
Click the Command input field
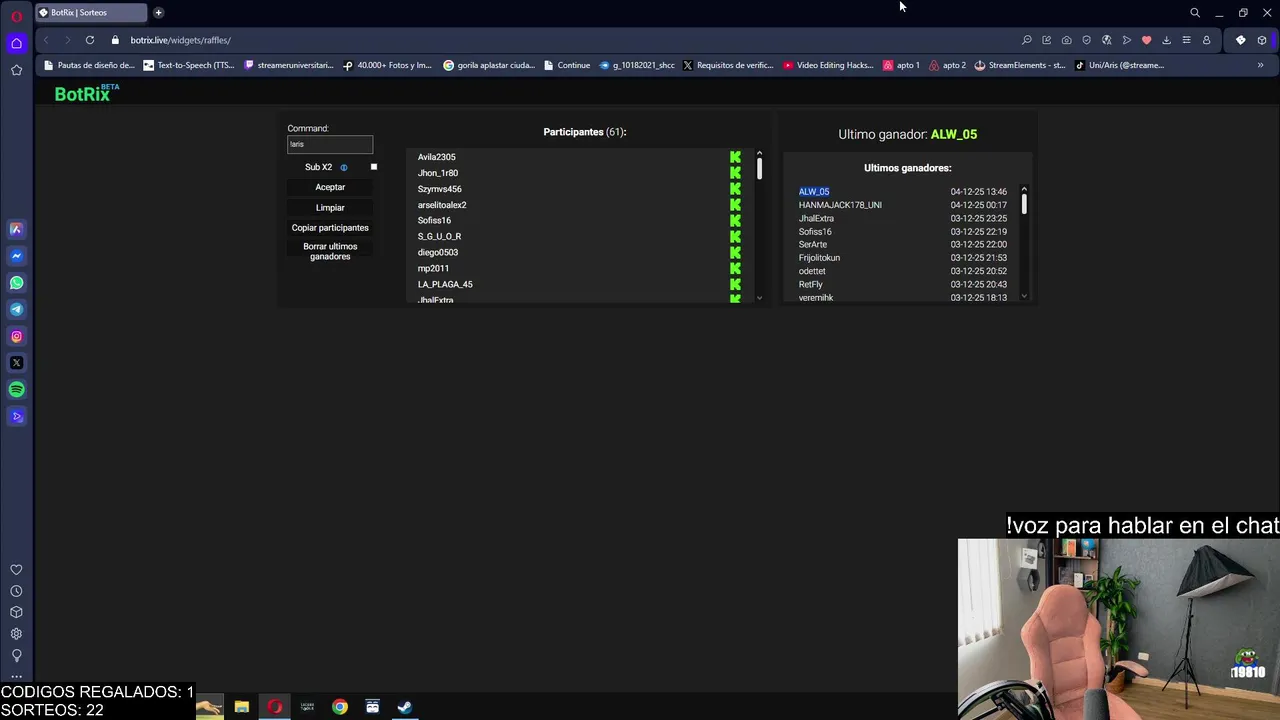pyautogui.click(x=330, y=144)
